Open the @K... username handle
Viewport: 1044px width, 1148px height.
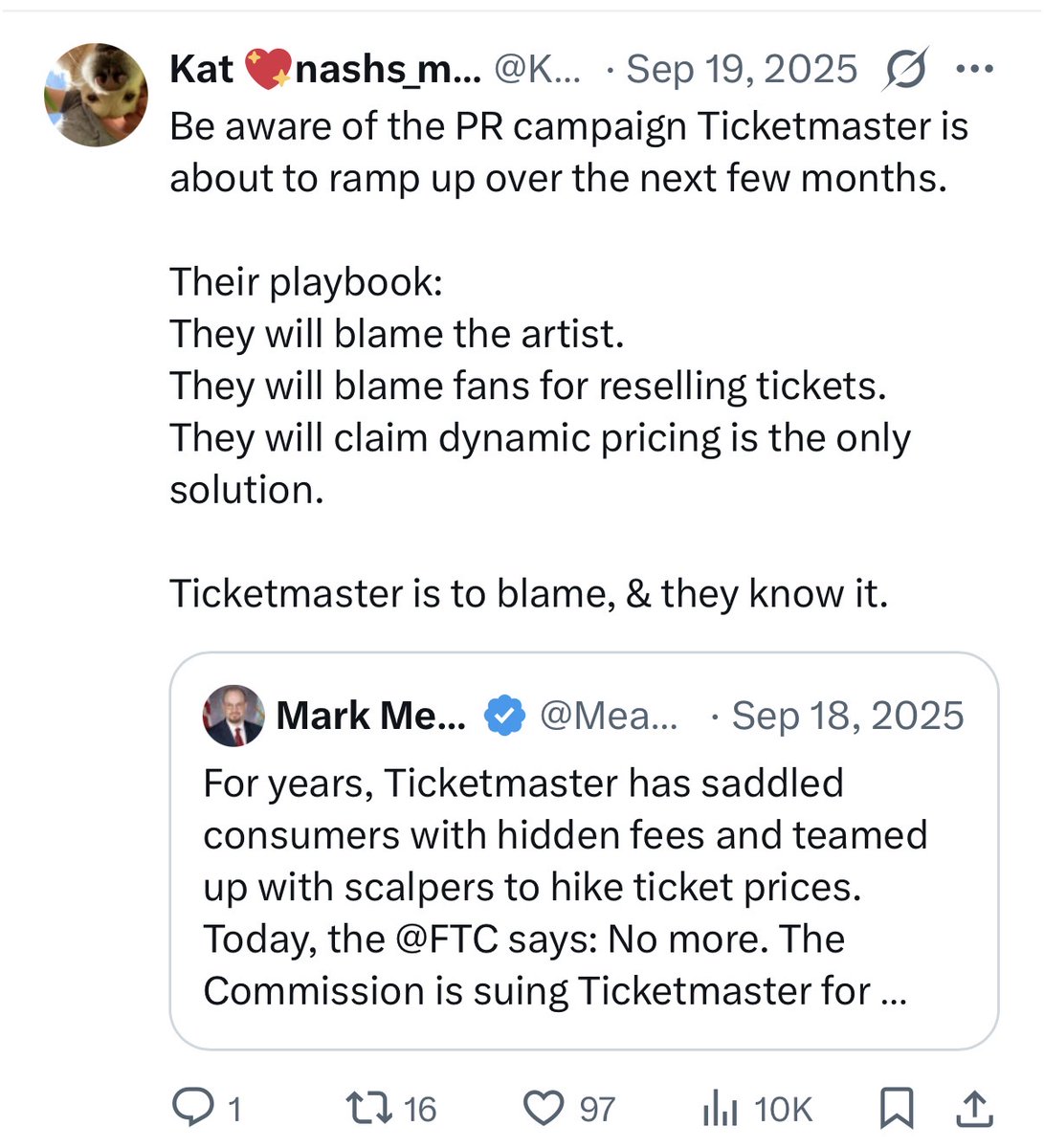tap(537, 69)
